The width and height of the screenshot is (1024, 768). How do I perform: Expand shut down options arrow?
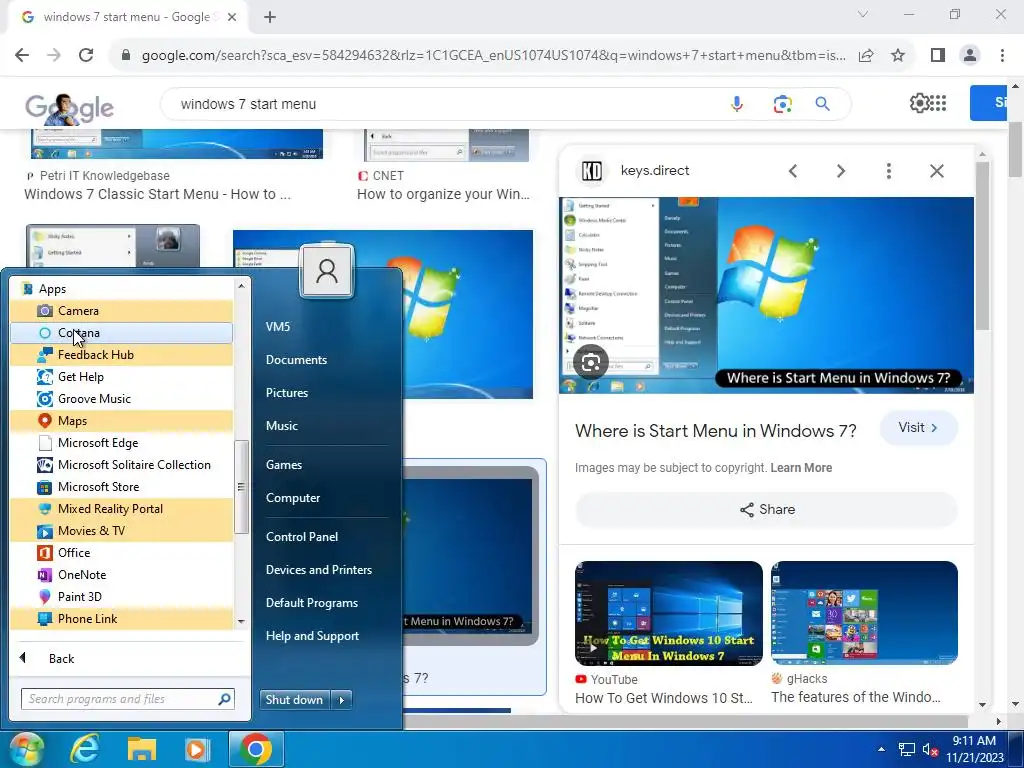(x=342, y=699)
